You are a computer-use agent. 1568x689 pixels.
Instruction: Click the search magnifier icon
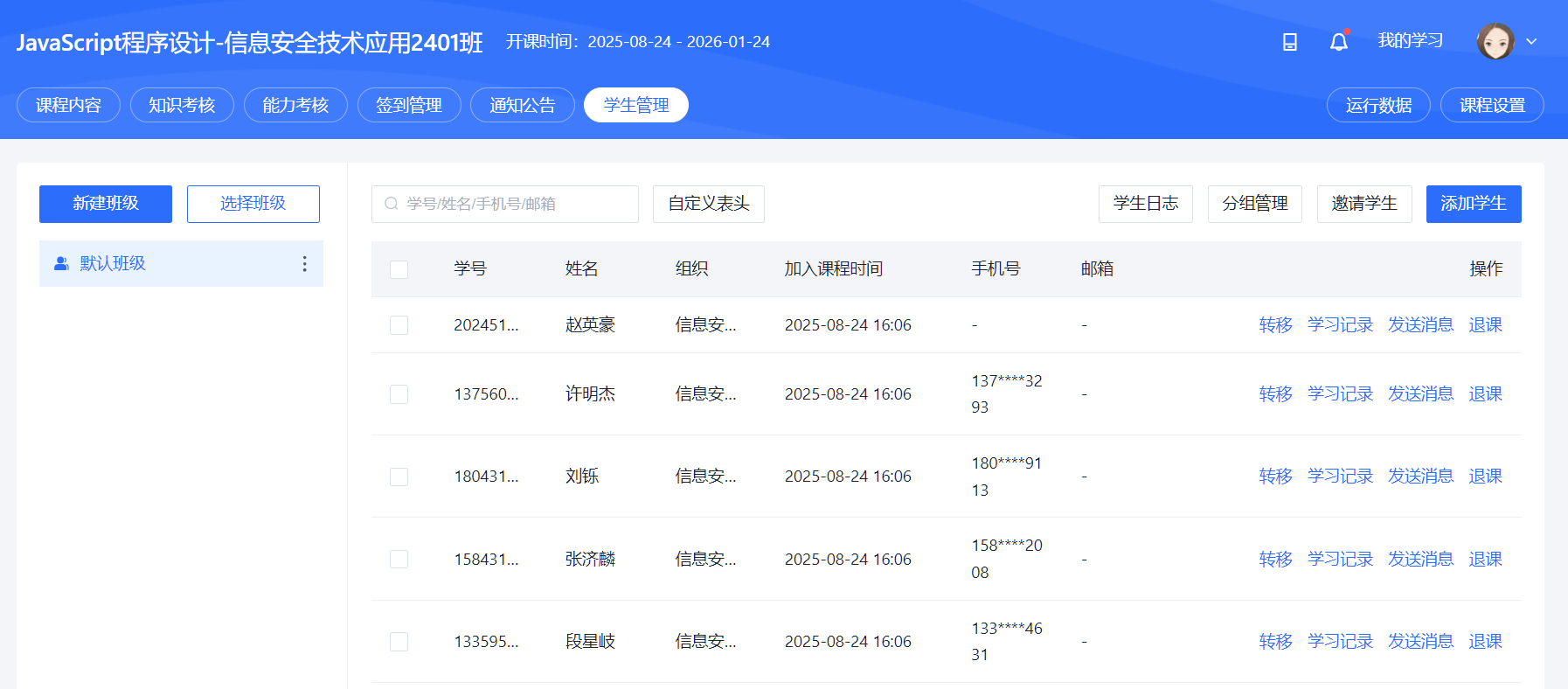pos(392,204)
